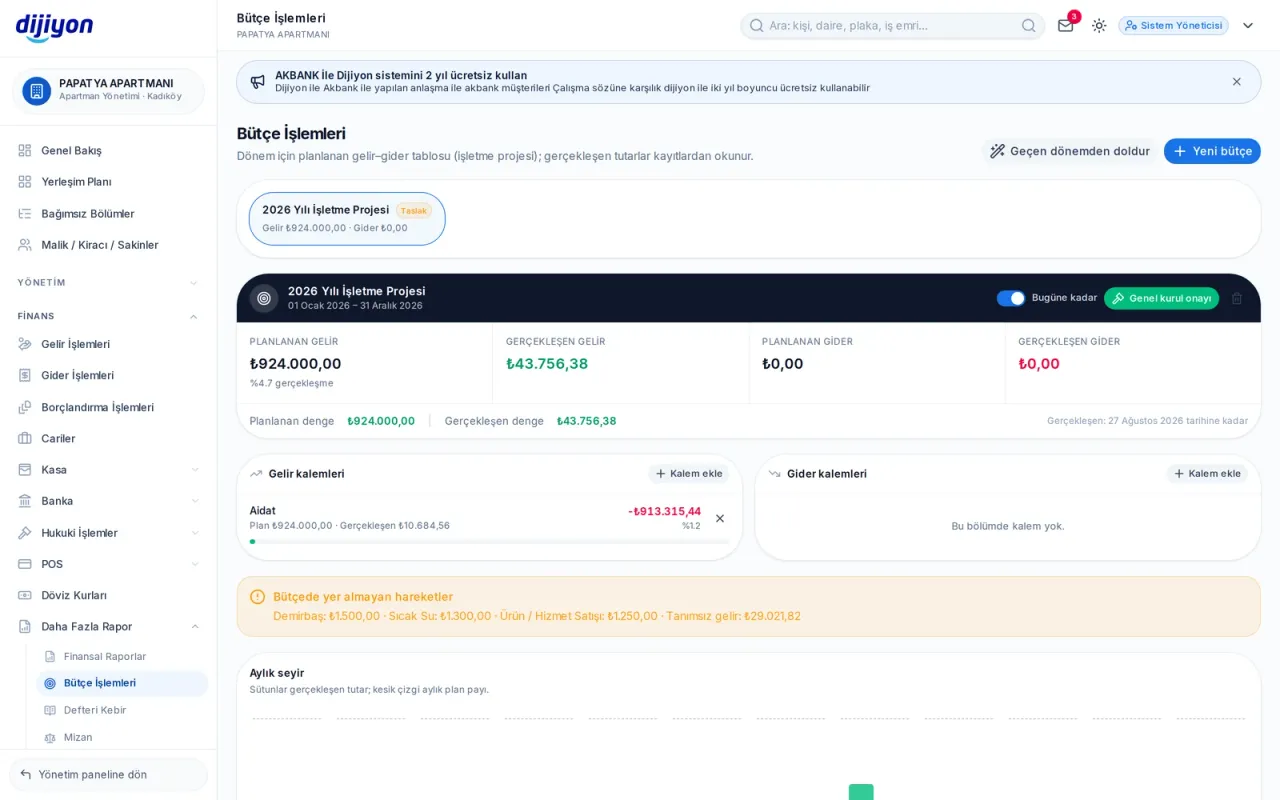Select Bütçe İşlemleri in sidebar
This screenshot has height=800, width=1280.
pyautogui.click(x=122, y=683)
